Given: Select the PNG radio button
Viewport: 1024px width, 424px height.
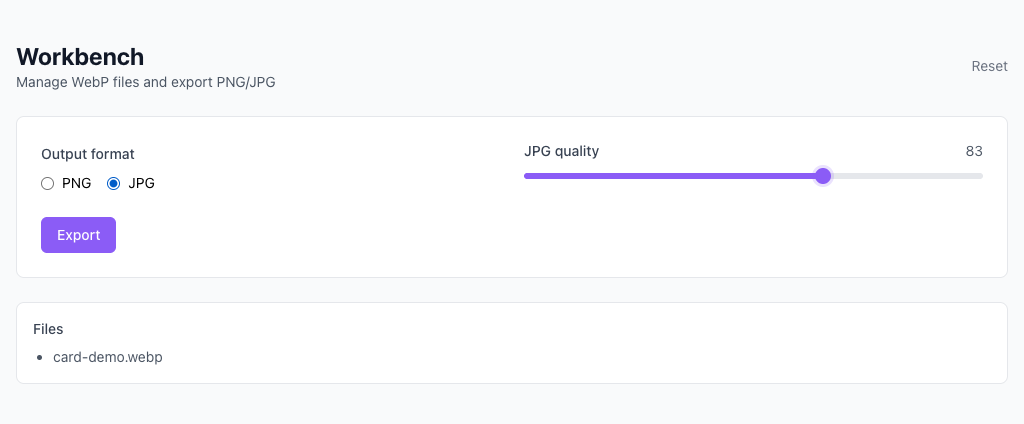Looking at the screenshot, I should click(x=47, y=183).
